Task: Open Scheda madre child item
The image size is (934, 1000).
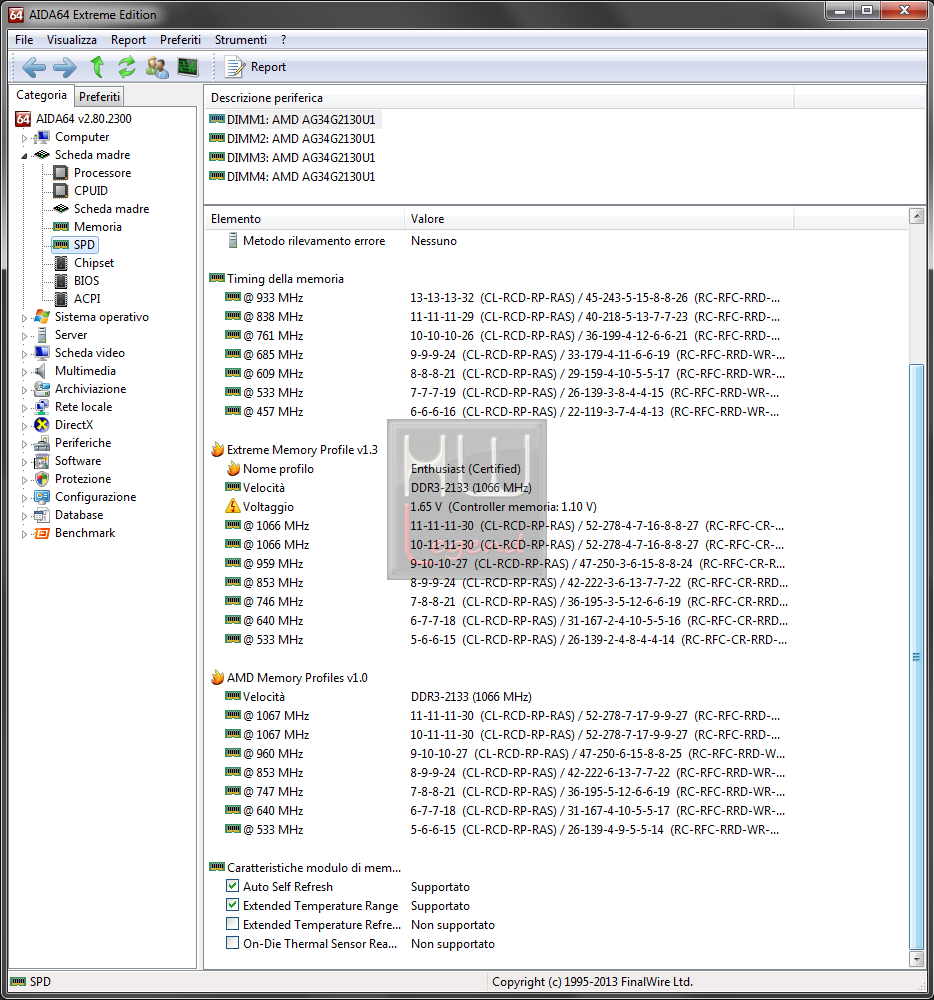Action: (x=111, y=209)
